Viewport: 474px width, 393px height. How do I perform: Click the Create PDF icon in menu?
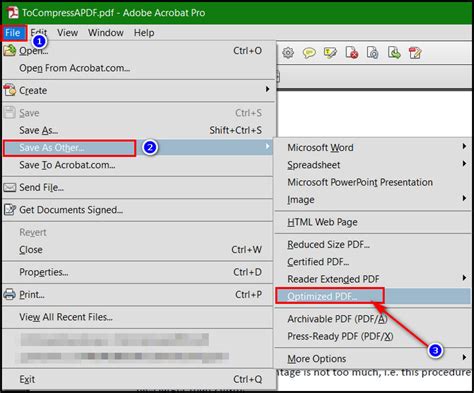click(x=10, y=90)
